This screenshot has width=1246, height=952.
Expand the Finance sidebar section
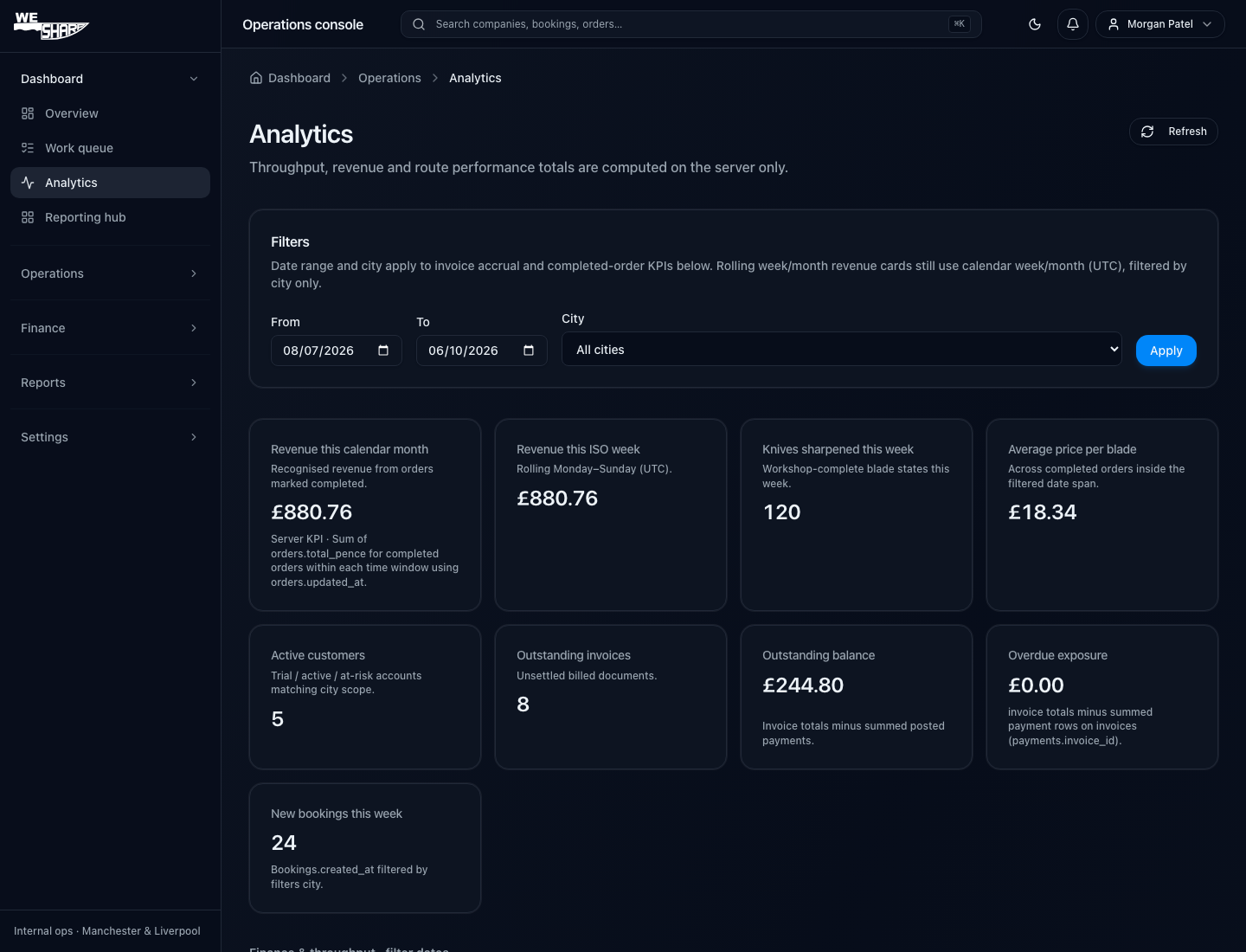click(x=110, y=328)
